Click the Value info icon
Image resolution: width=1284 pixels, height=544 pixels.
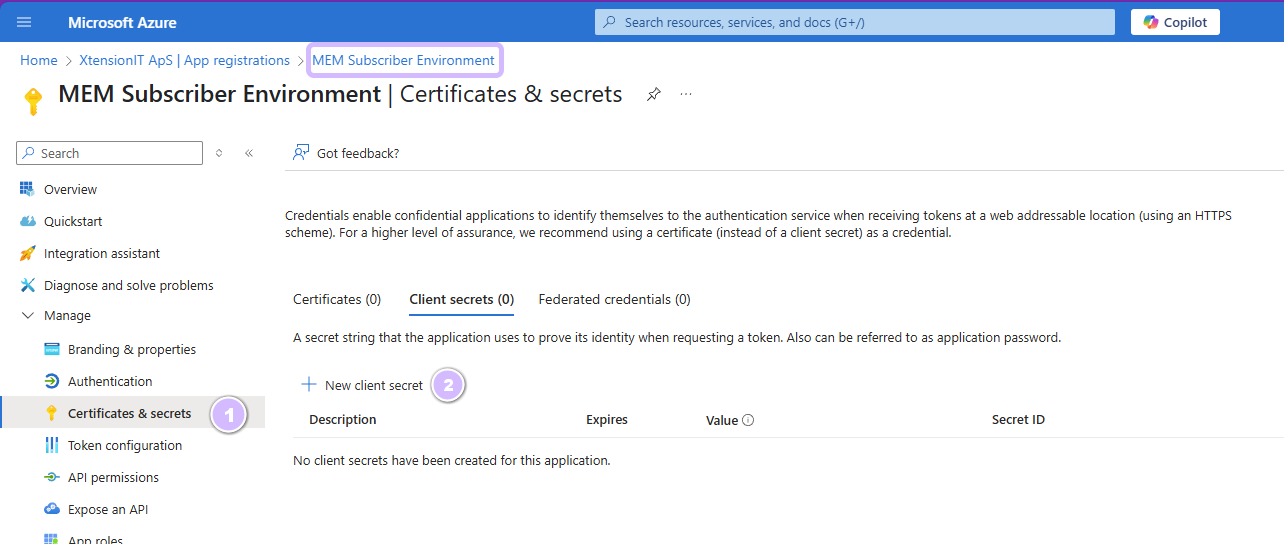pos(748,421)
